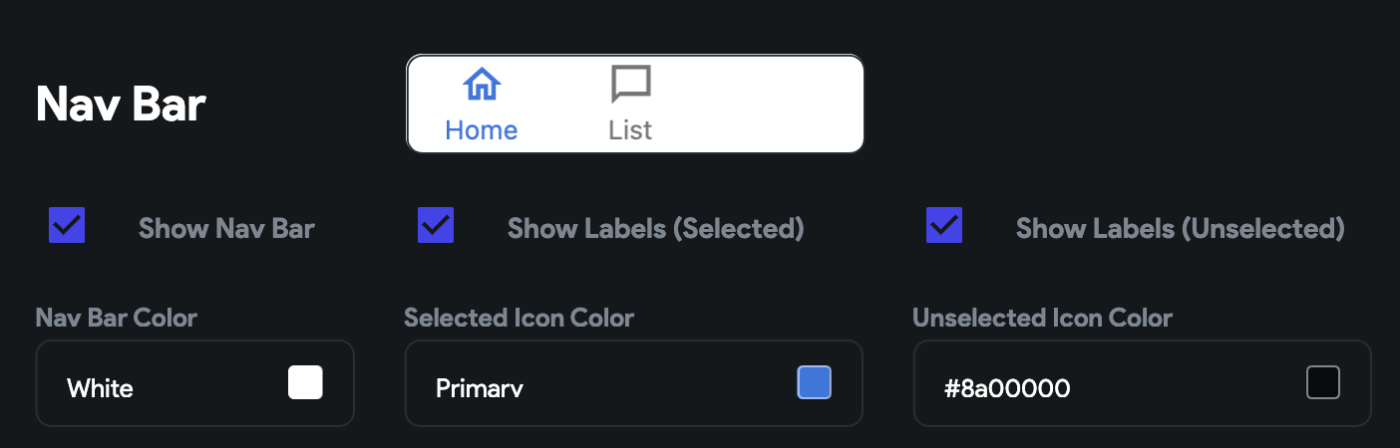Click the "Show Nav Bar" label text

pyautogui.click(x=226, y=229)
